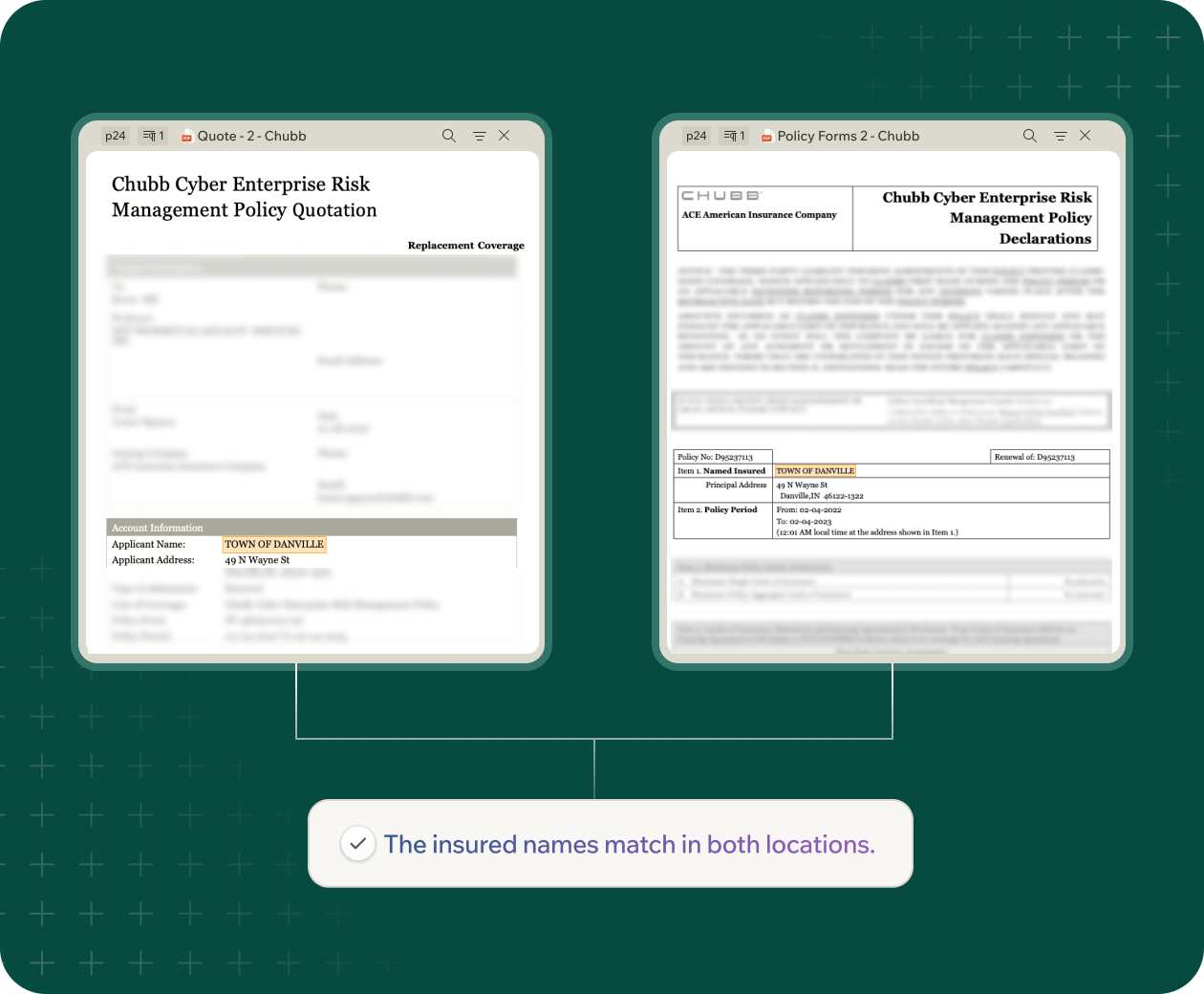
Task: Click the insured names match message
Action: click(629, 844)
